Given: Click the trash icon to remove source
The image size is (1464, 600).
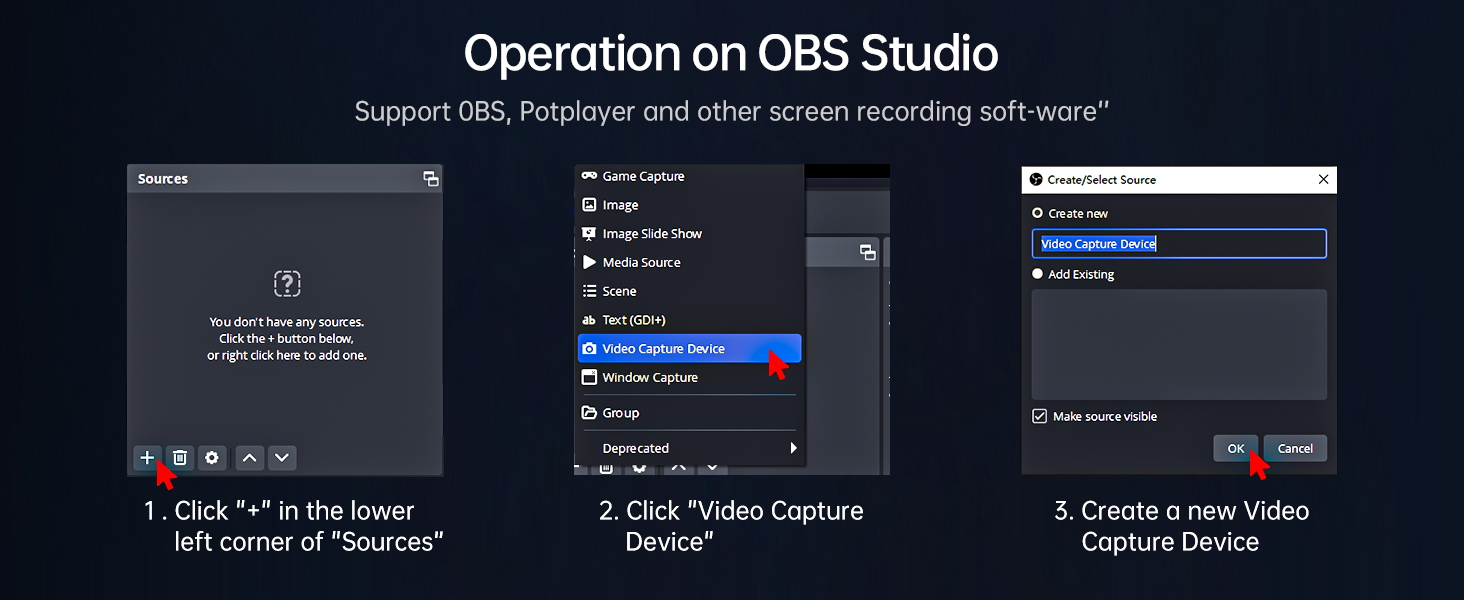Looking at the screenshot, I should [x=180, y=457].
